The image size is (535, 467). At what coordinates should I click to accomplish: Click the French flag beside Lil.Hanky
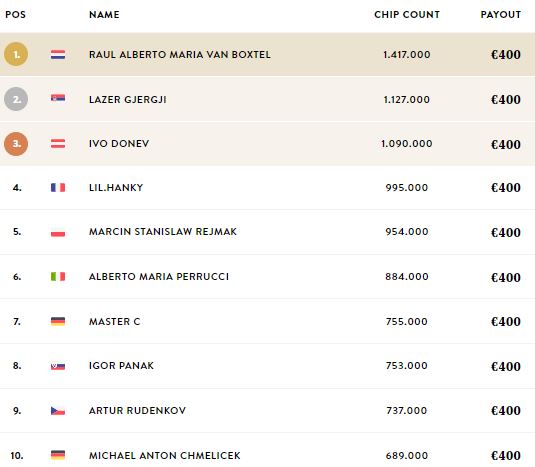[x=58, y=188]
